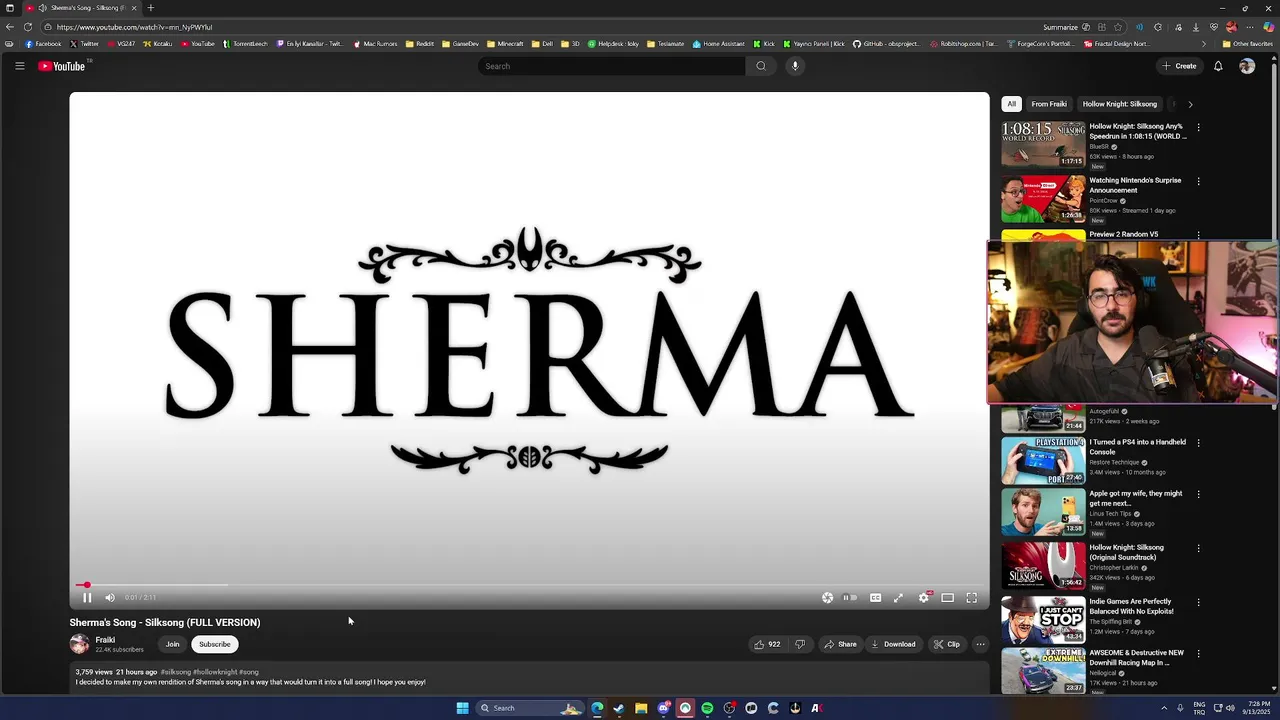Open options for Apple got my wife video
This screenshot has height=720, width=1280.
[x=1198, y=494]
